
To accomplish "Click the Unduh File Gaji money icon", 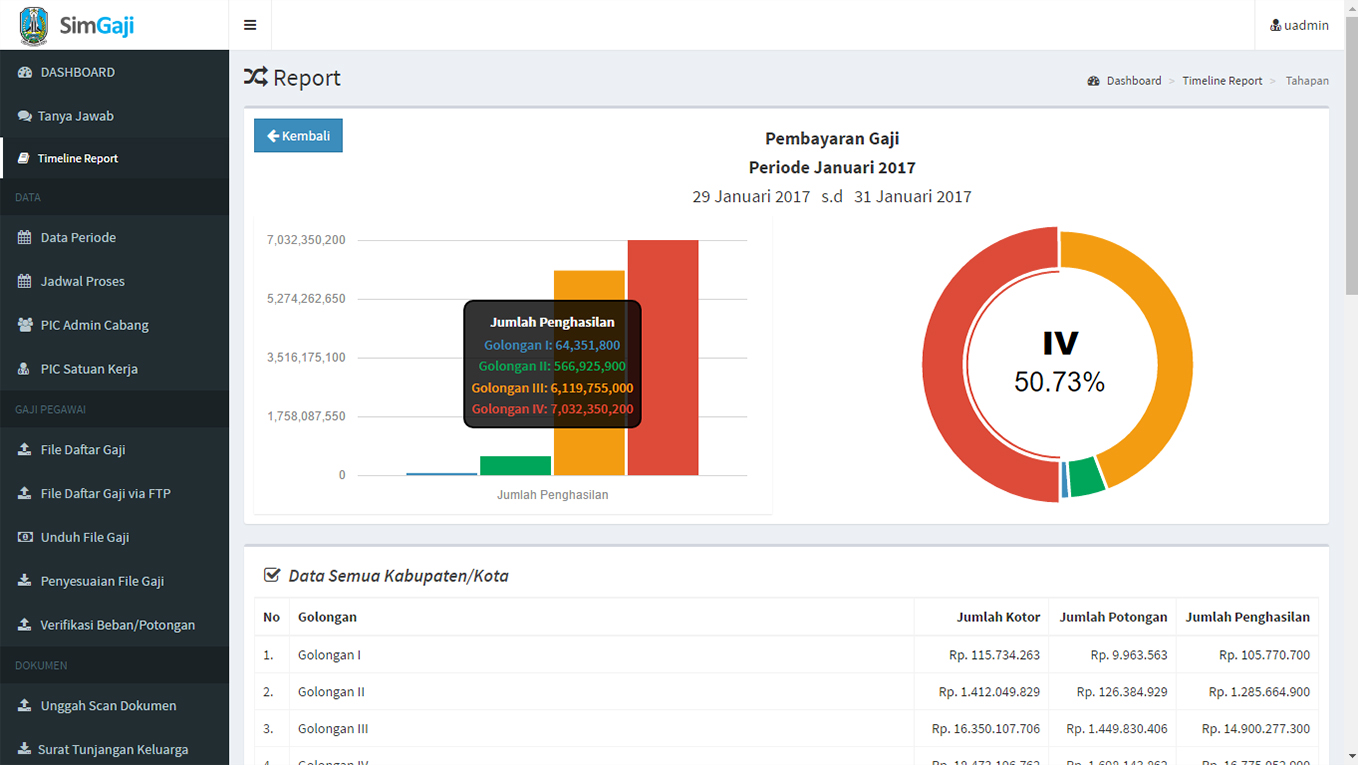I will point(25,537).
